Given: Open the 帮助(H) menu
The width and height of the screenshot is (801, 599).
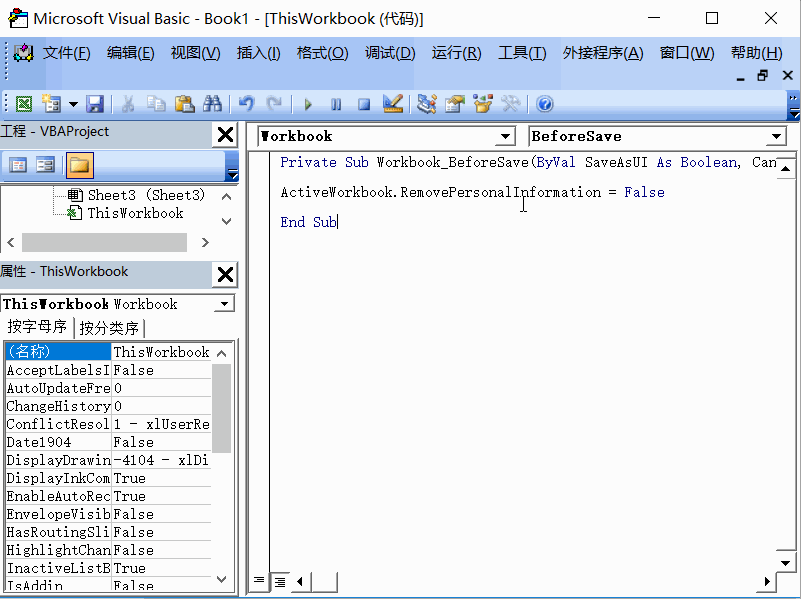Looking at the screenshot, I should (757, 53).
